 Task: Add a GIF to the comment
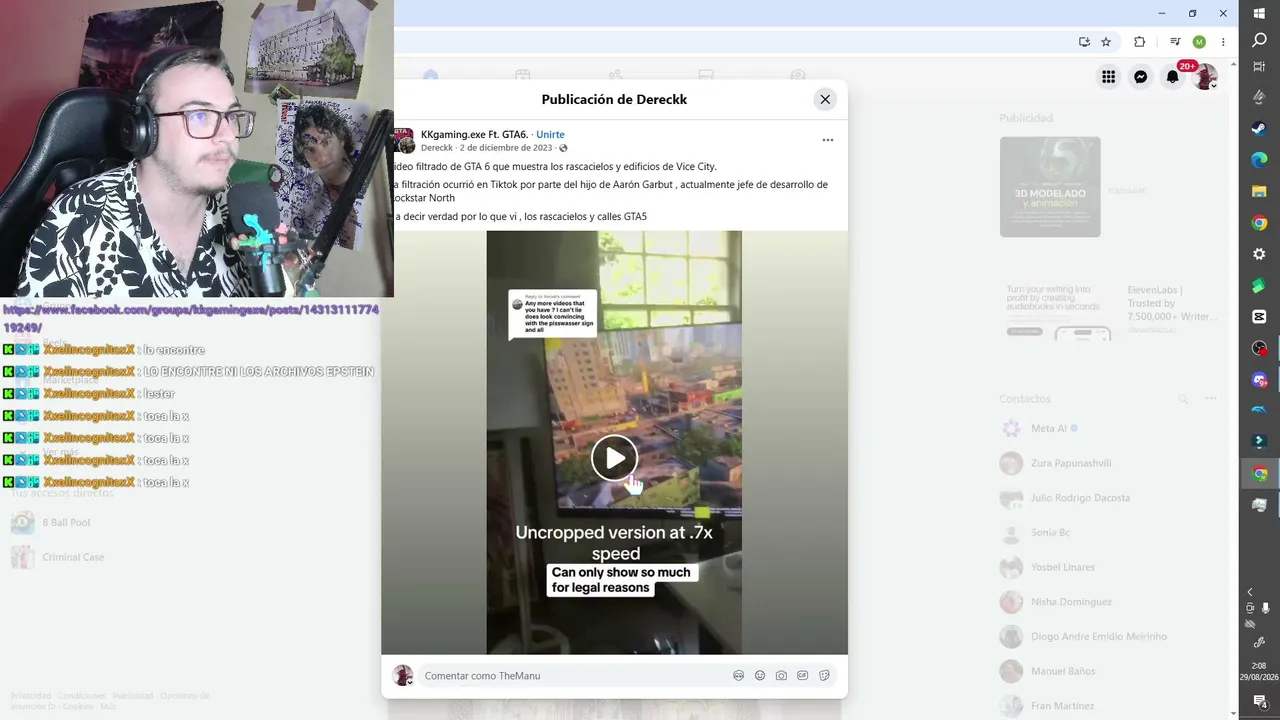(x=802, y=676)
